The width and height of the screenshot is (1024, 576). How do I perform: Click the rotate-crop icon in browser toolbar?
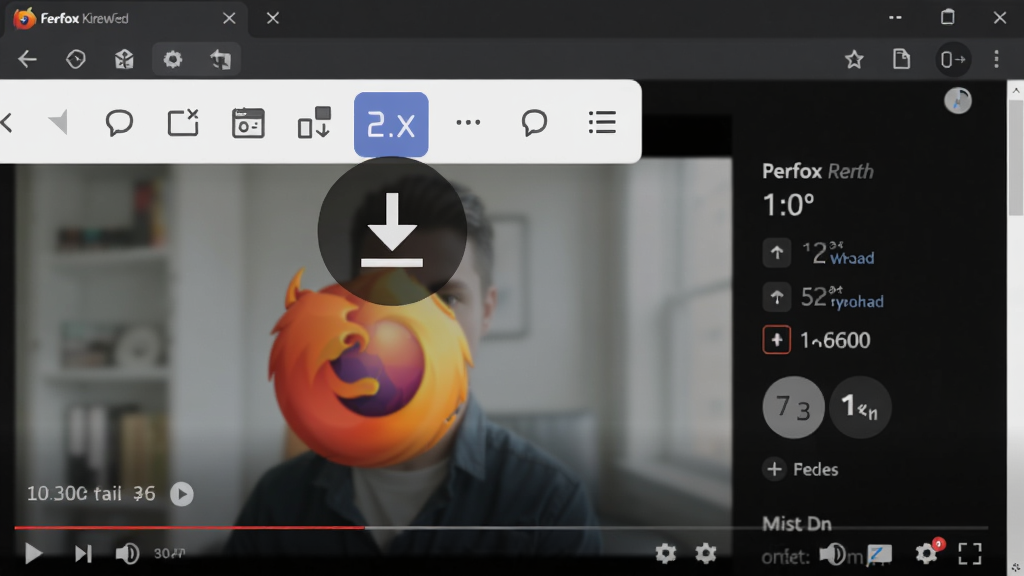pyautogui.click(x=221, y=59)
